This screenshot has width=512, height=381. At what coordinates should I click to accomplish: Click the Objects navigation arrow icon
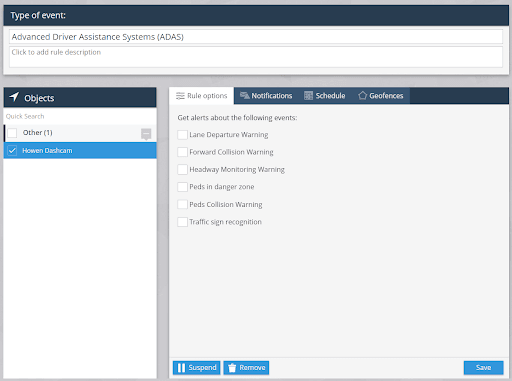point(14,97)
